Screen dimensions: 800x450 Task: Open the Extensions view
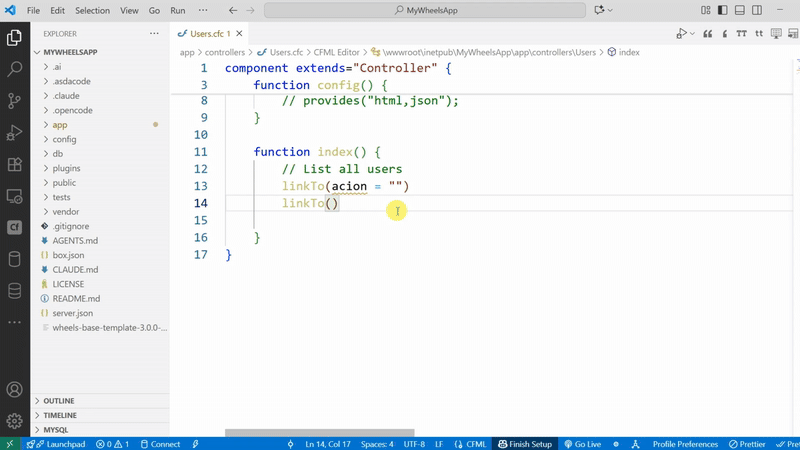(x=14, y=164)
